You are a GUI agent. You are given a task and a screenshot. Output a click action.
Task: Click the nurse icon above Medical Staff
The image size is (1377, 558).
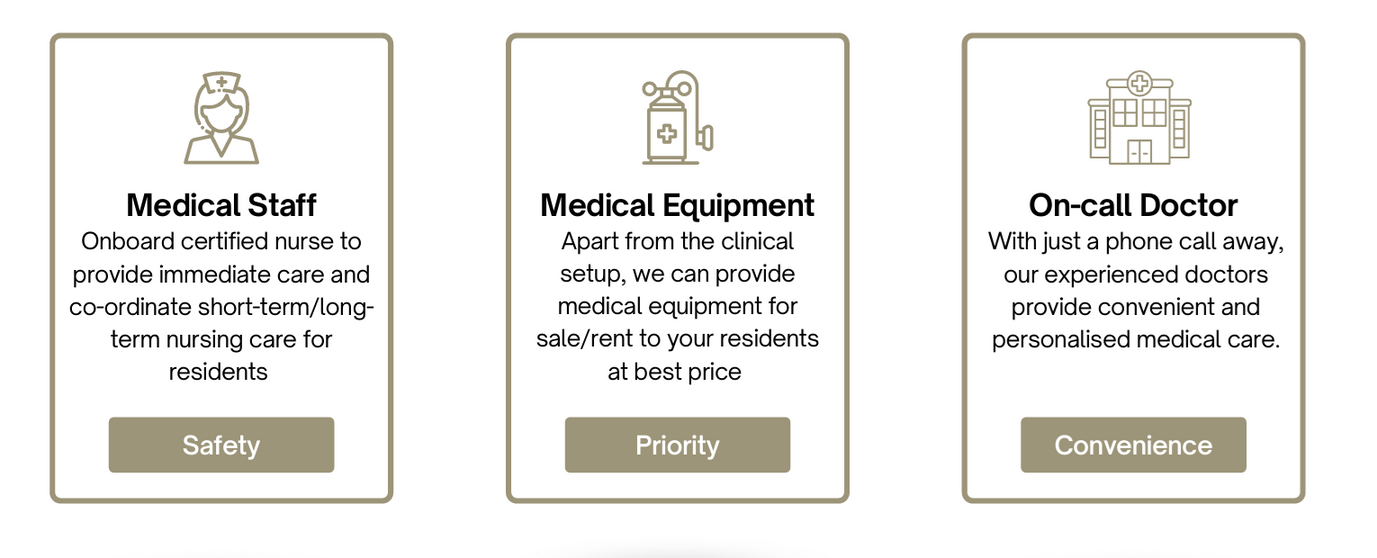[x=221, y=117]
